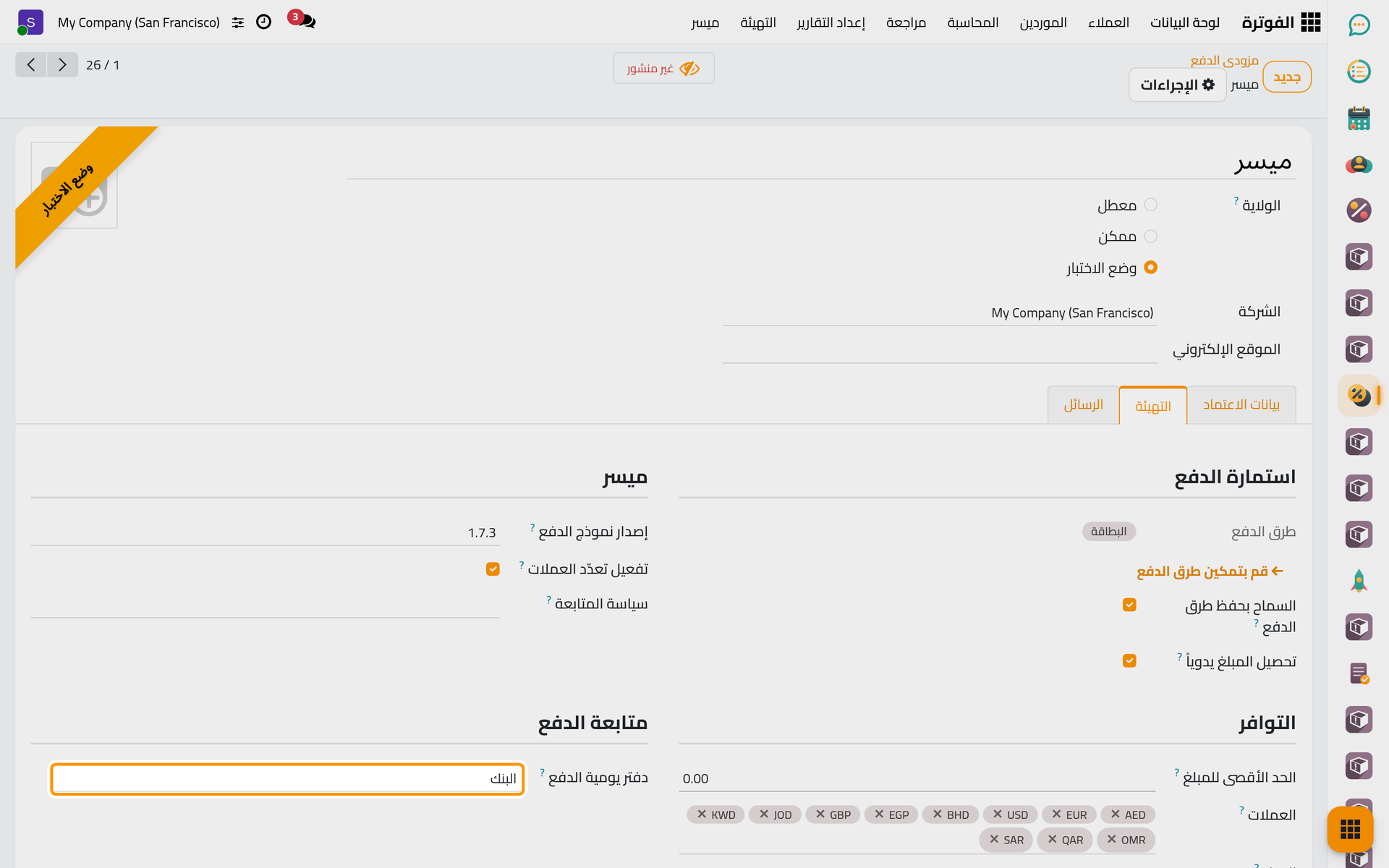Remove the USD currency tag
Screen dimensions: 1389x868
tap(998, 814)
